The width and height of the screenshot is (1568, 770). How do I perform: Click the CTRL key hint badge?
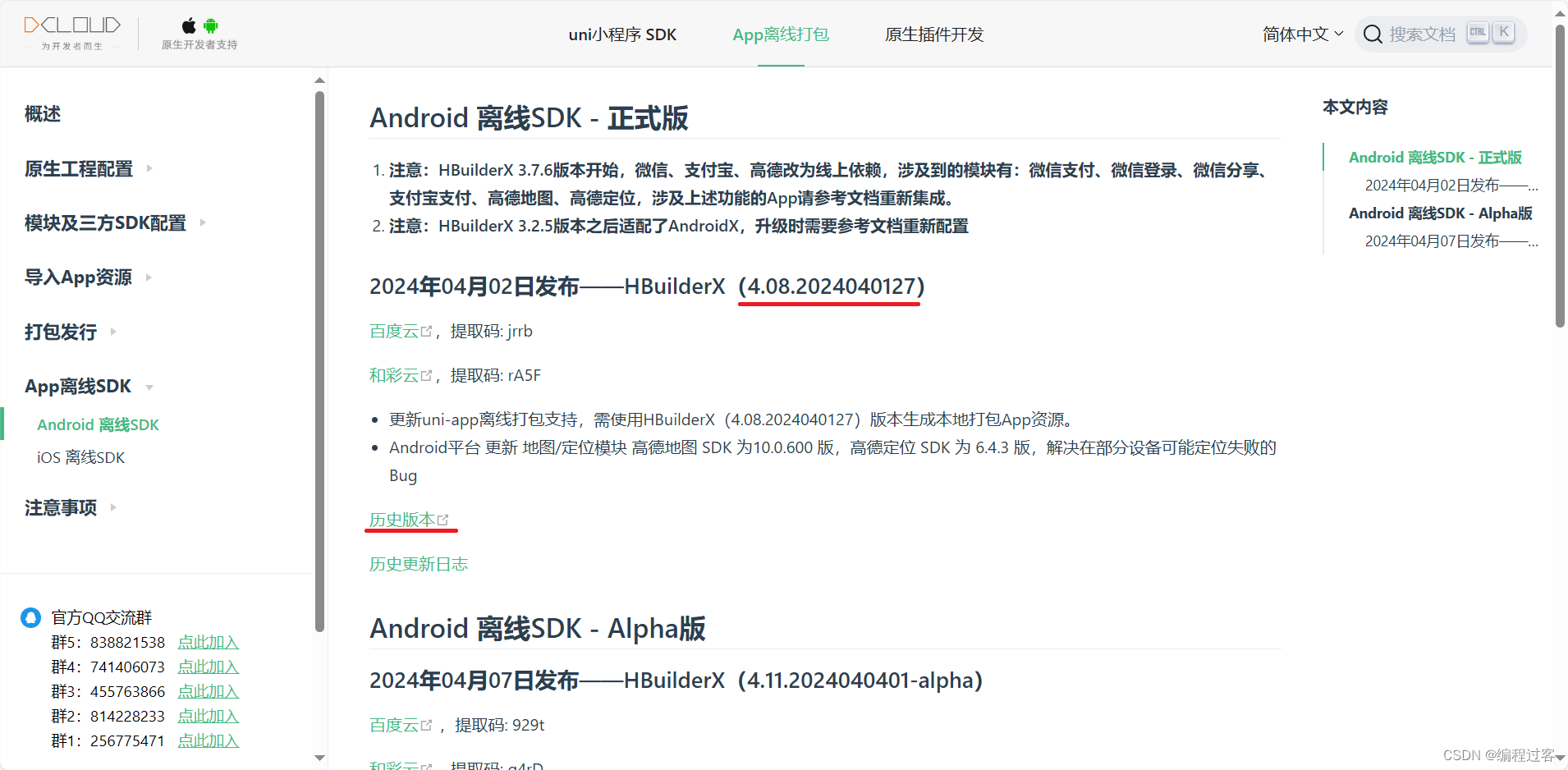pyautogui.click(x=1478, y=33)
